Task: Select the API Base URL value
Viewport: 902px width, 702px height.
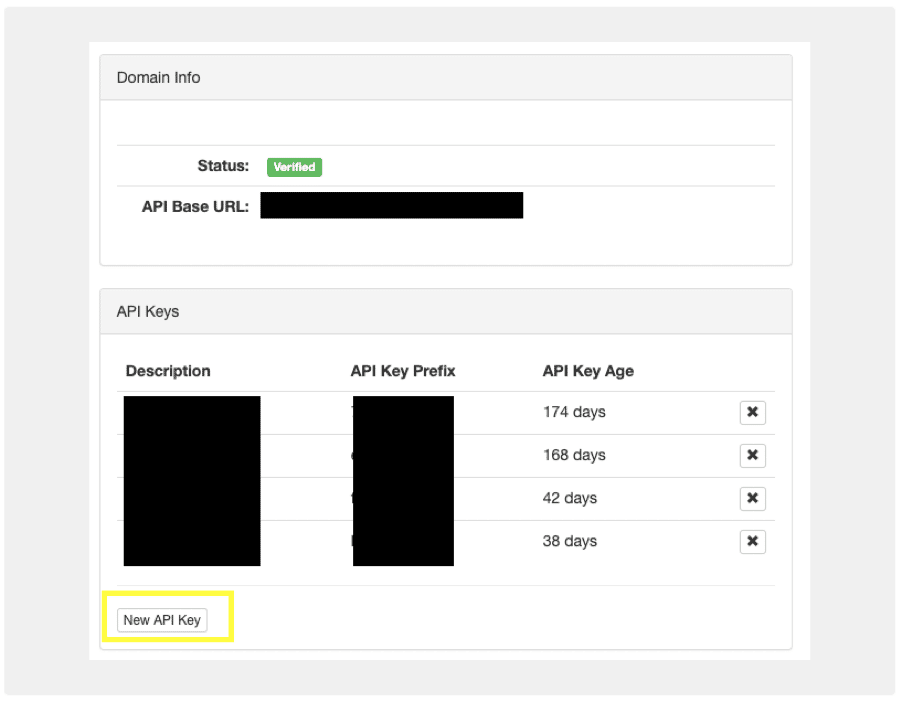Action: point(391,205)
